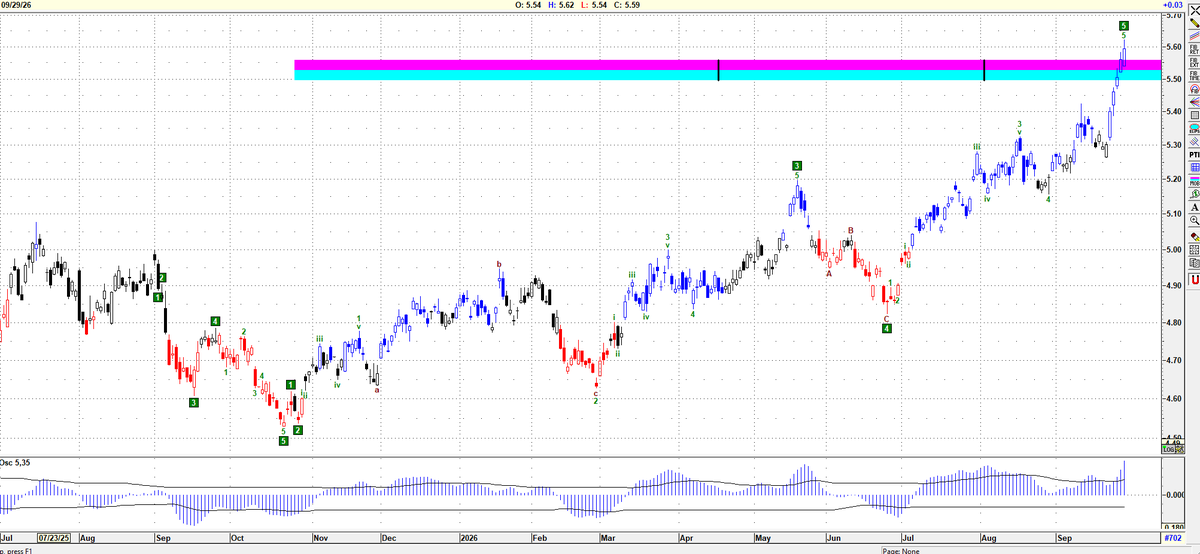The height and width of the screenshot is (554, 1200).
Task: Click the cyan target band
Action: 728,75
